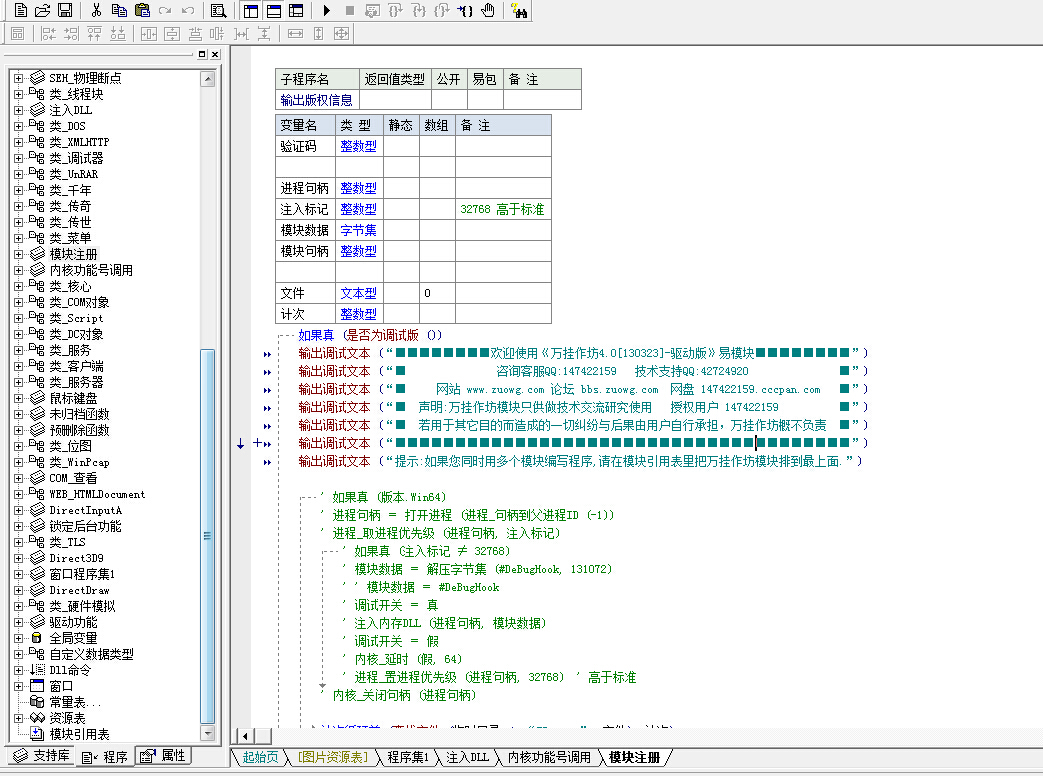Paste using the clipboard icon

(x=142, y=11)
